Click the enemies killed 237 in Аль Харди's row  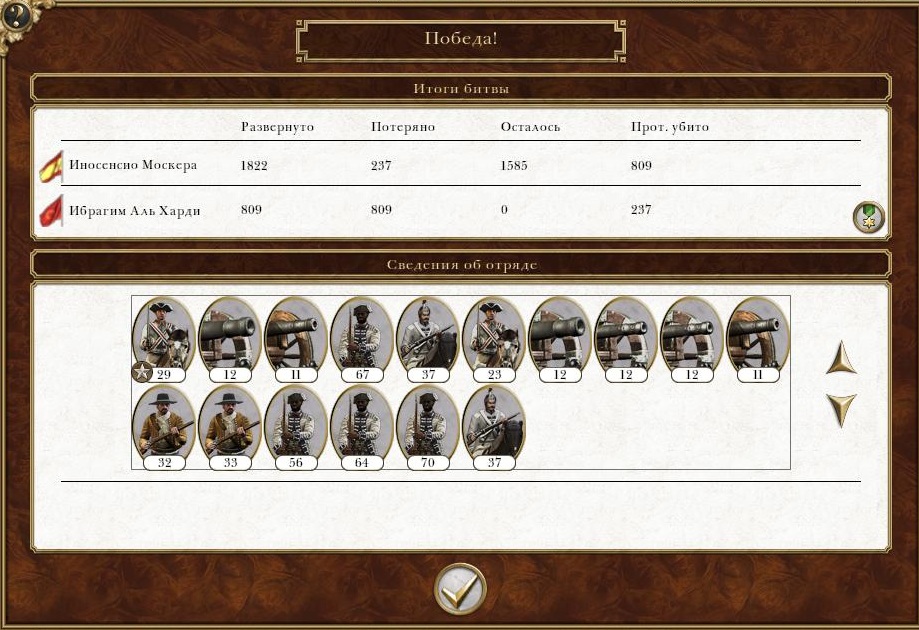pos(641,209)
